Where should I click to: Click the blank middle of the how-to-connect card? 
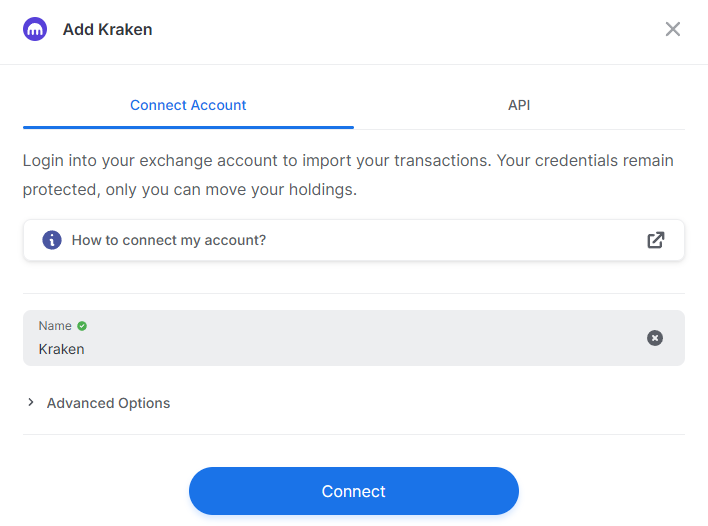pos(452,240)
